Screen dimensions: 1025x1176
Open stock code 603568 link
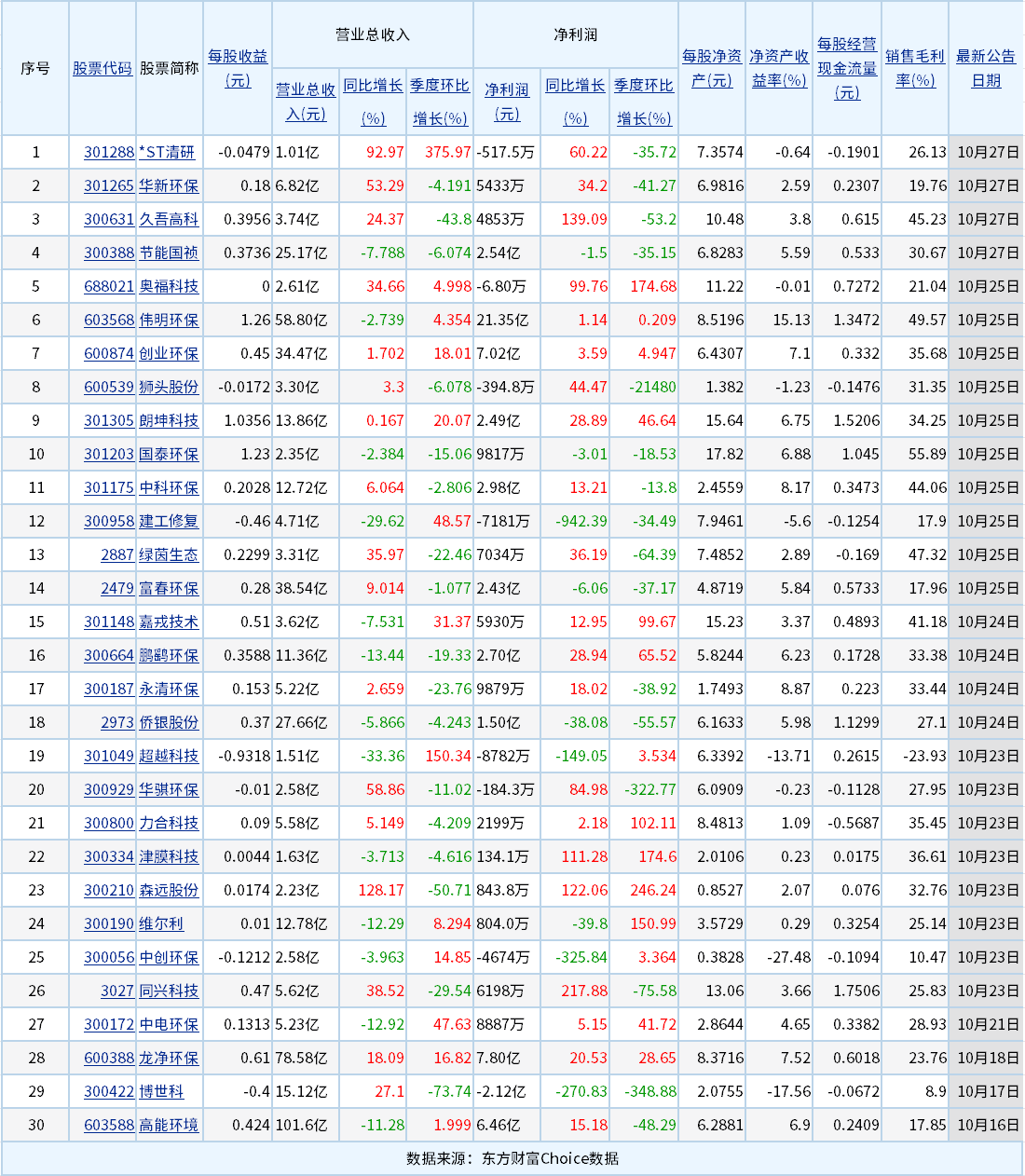tap(109, 320)
